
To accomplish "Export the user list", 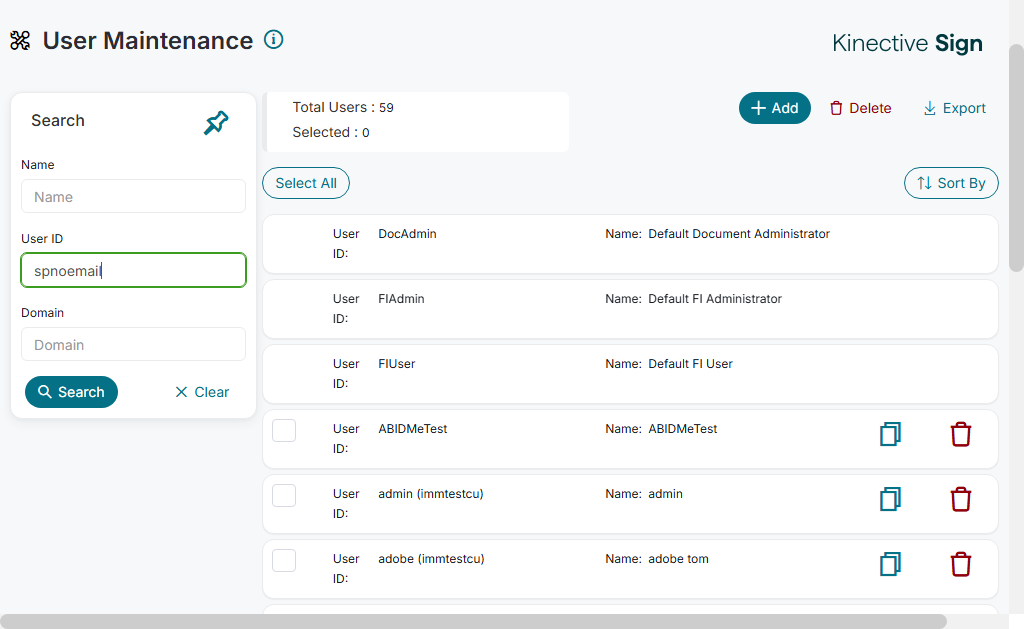I will coord(954,108).
